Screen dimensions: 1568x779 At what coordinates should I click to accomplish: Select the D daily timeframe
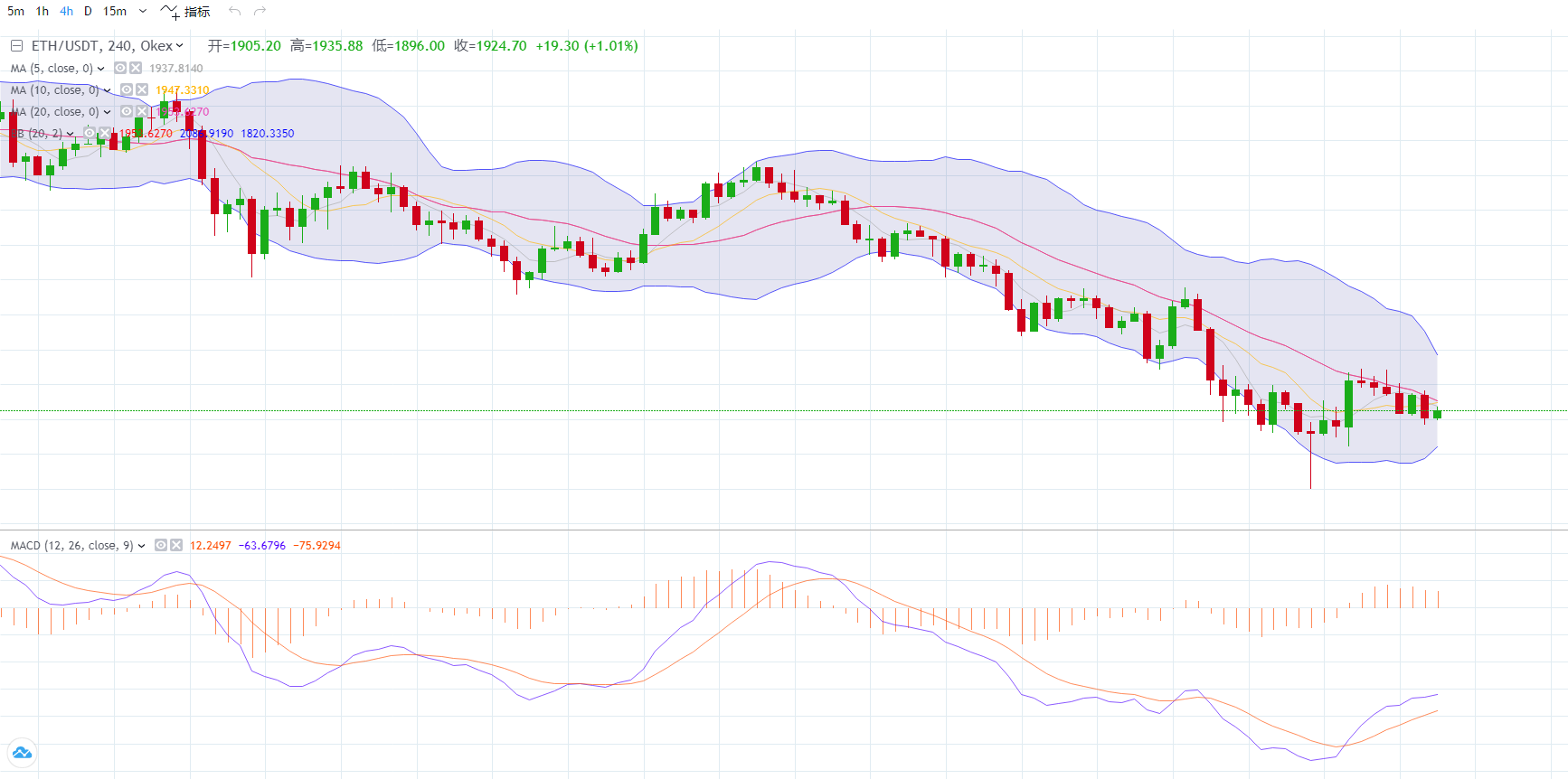coord(88,11)
